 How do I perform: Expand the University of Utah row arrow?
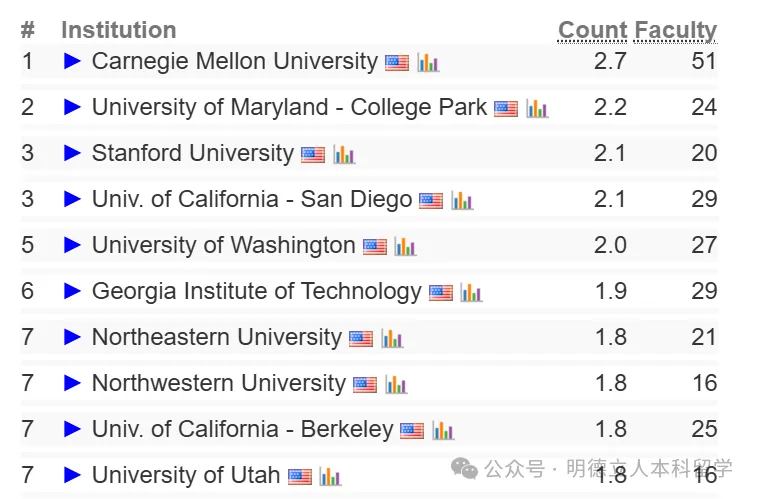tap(72, 475)
